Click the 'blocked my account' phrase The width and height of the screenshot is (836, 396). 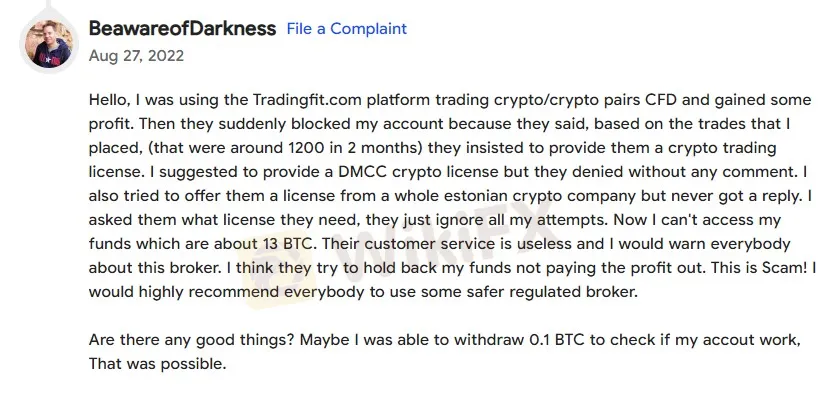(368, 124)
